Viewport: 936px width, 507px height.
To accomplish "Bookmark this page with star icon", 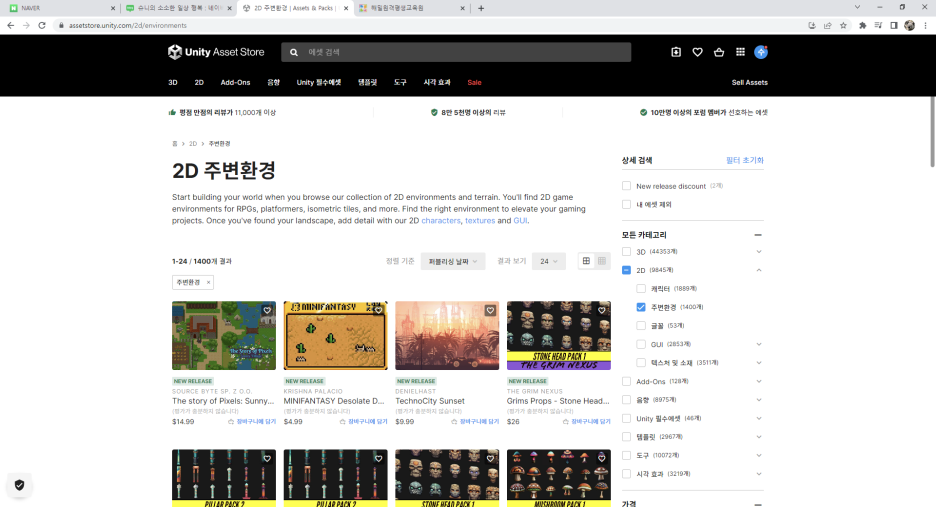I will [x=843, y=25].
